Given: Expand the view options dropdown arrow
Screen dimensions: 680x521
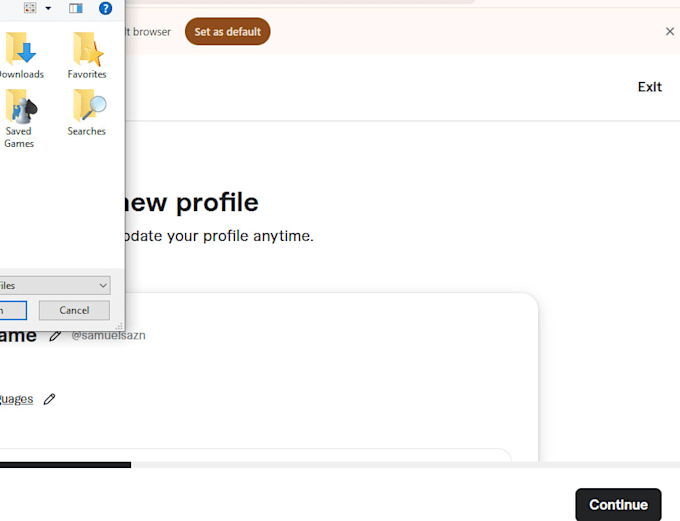Looking at the screenshot, I should pos(48,8).
